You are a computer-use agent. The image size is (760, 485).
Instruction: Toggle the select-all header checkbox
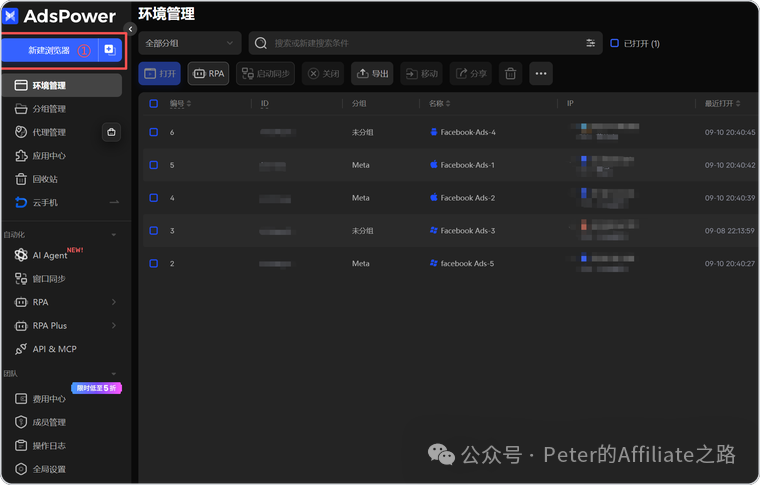154,103
